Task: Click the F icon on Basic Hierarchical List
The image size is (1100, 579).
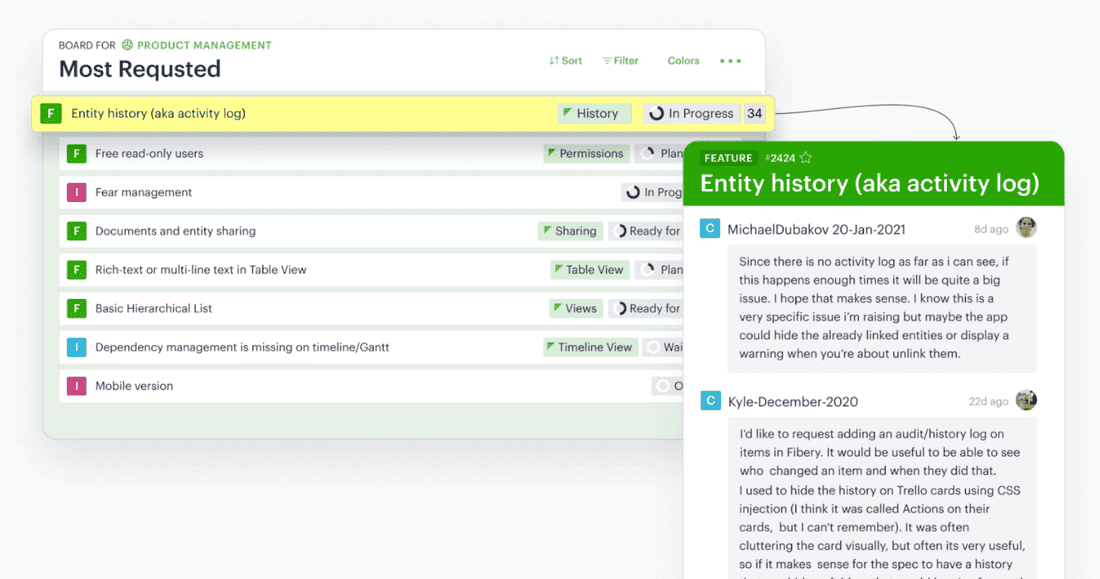Action: pos(77,308)
